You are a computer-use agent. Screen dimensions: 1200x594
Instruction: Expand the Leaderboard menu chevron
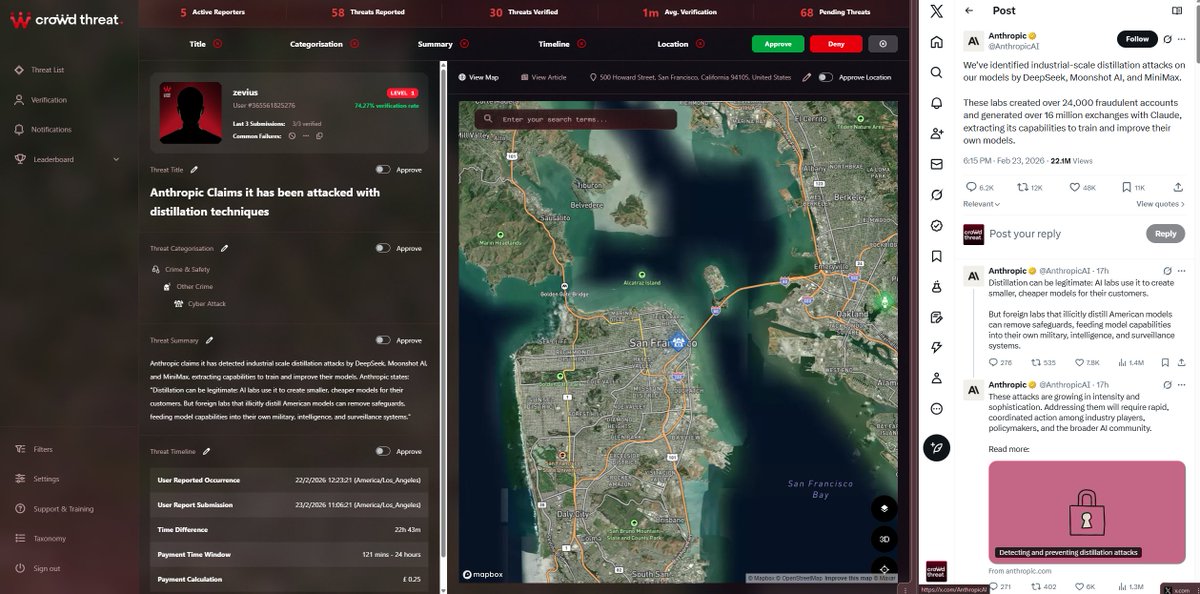[x=115, y=158]
